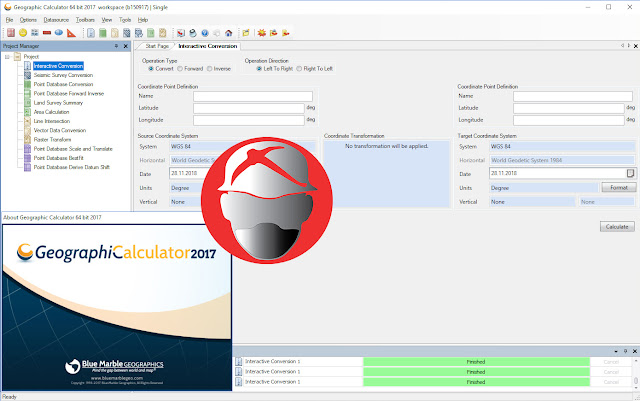This screenshot has height=401, width=640.
Task: Close the Interactive Conversion document tab area
Action: tap(636, 46)
